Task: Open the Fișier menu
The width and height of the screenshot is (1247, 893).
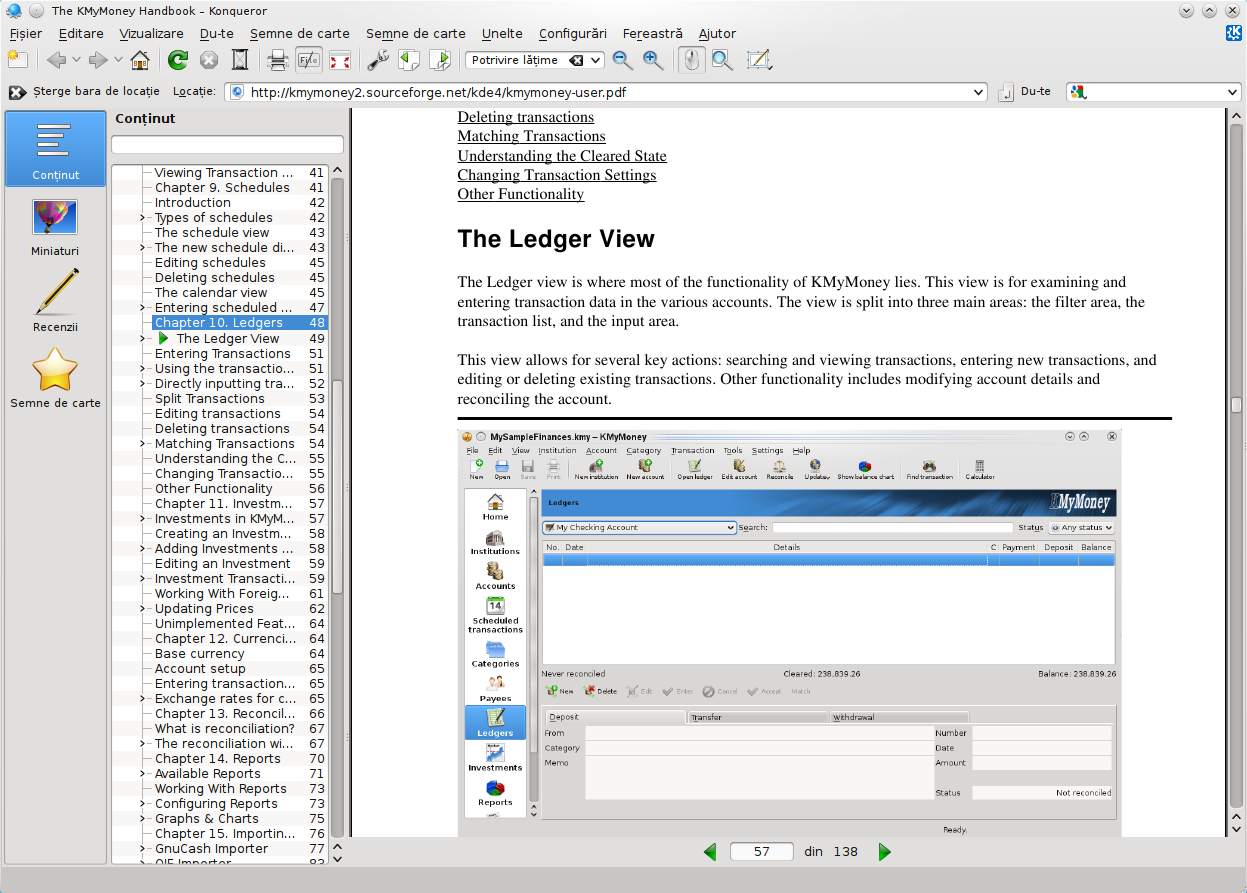Action: pyautogui.click(x=25, y=33)
